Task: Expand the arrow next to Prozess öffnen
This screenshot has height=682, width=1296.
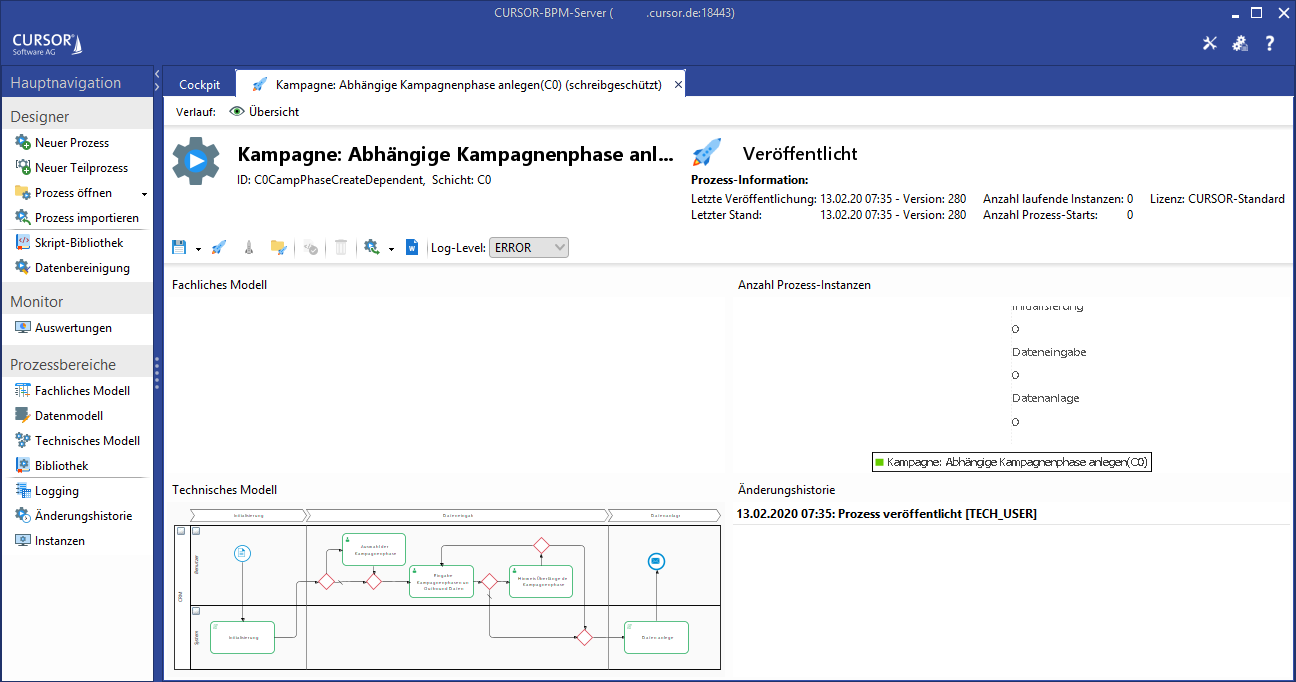Action: pyautogui.click(x=144, y=194)
